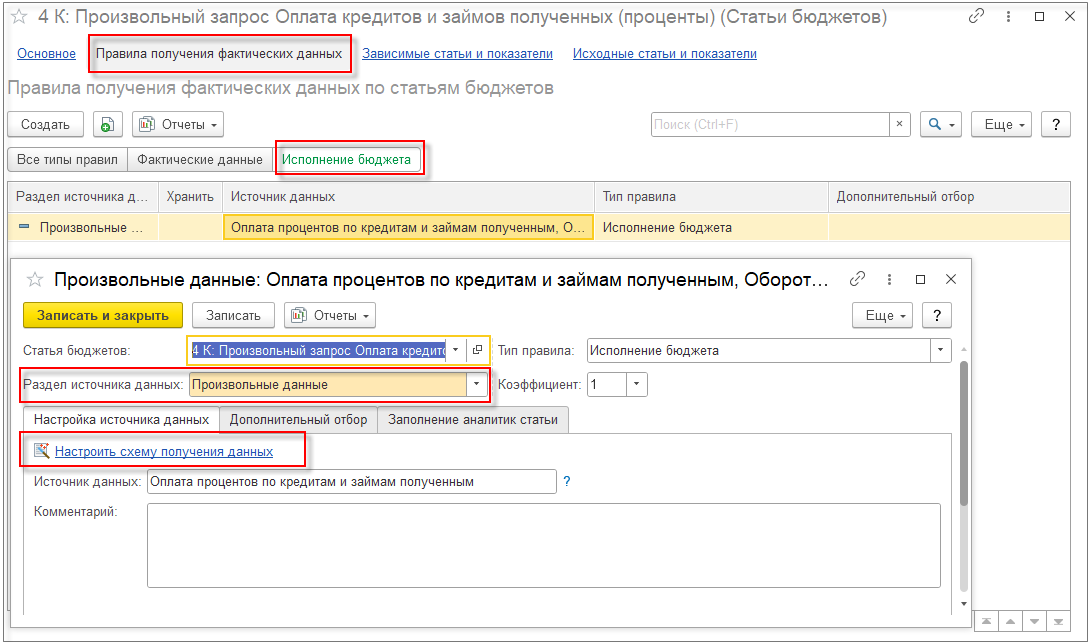Open the Настроить схему получения данных link
Image resolution: width=1088 pixels, height=642 pixels.
click(164, 452)
